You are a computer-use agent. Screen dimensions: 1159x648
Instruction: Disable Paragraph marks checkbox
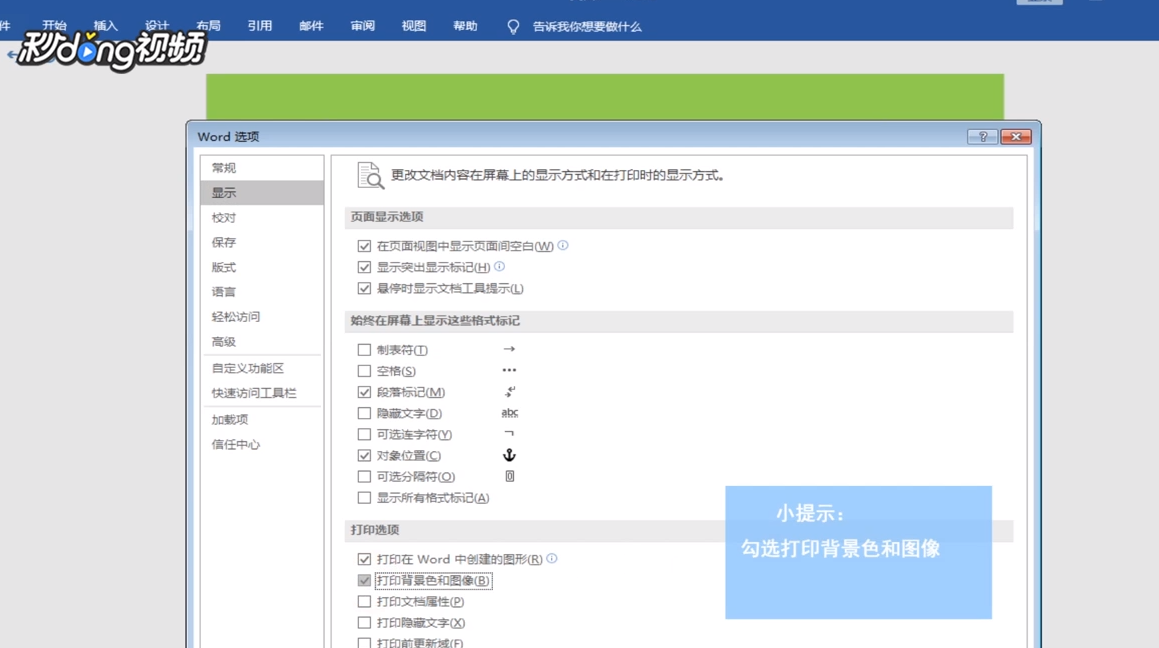point(364,392)
